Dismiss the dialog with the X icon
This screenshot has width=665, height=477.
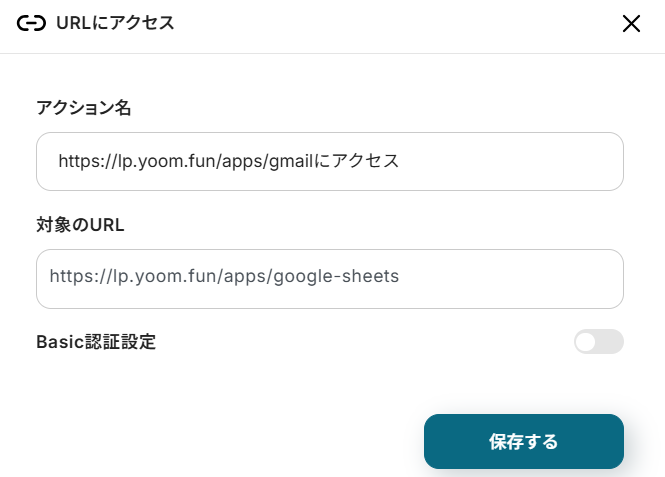click(x=631, y=24)
